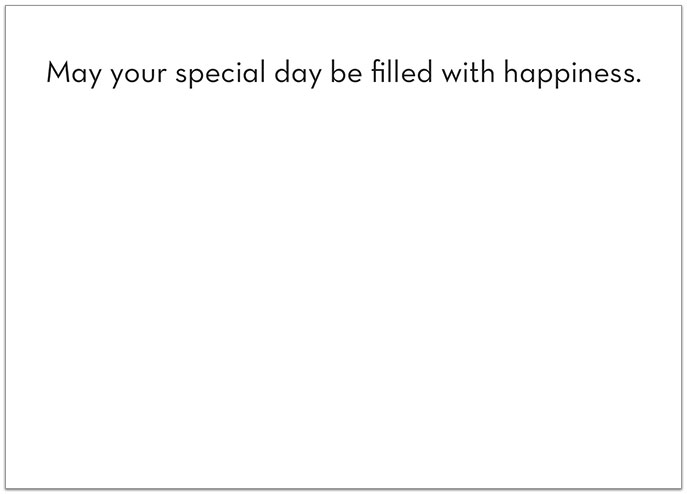Click the word "with" in the sentence
The height and width of the screenshot is (494, 687).
tap(468, 71)
